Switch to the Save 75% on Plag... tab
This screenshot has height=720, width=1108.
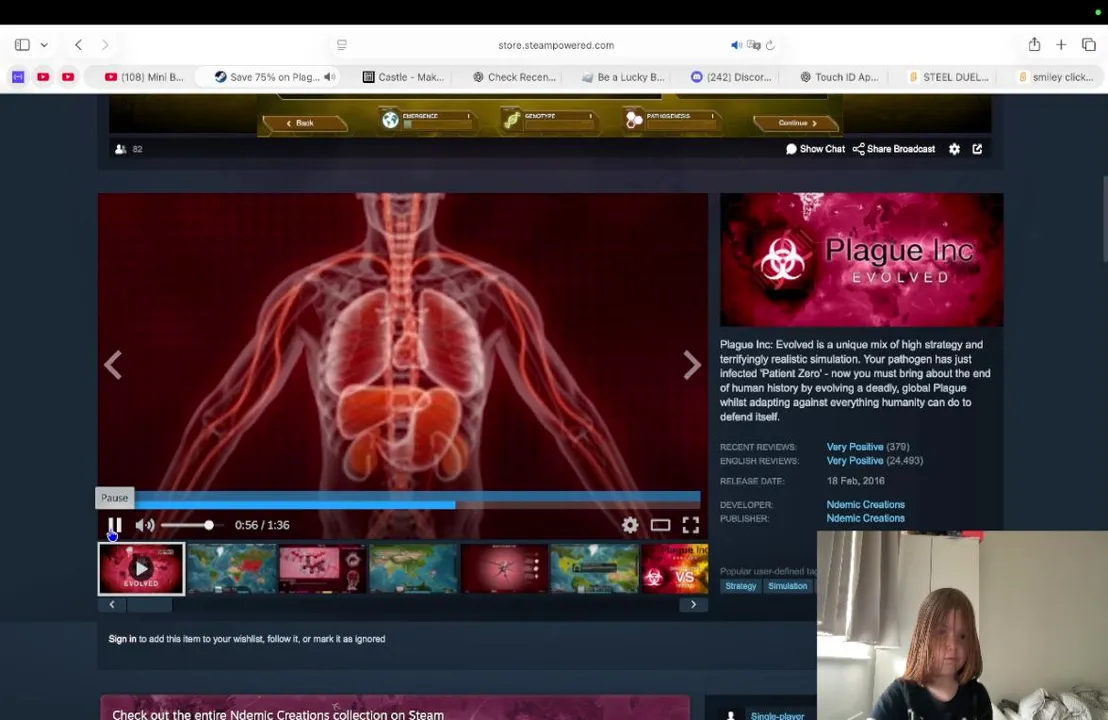coord(267,77)
